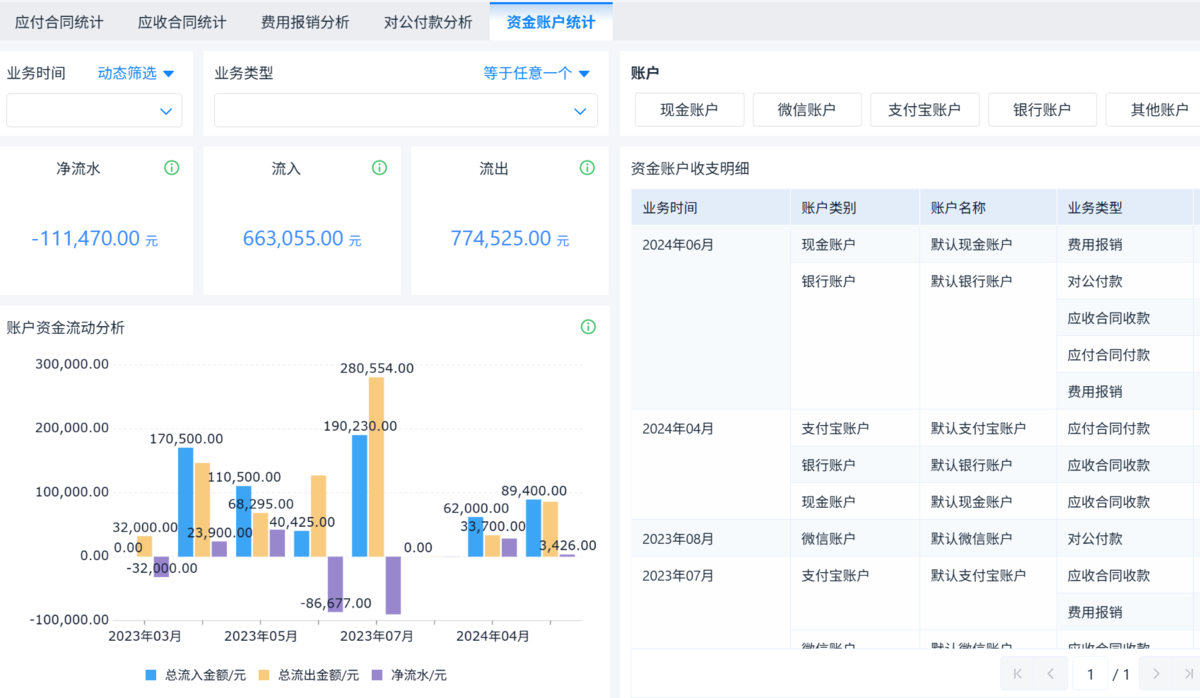Click the info icon on 净流水 card

pyautogui.click(x=172, y=168)
